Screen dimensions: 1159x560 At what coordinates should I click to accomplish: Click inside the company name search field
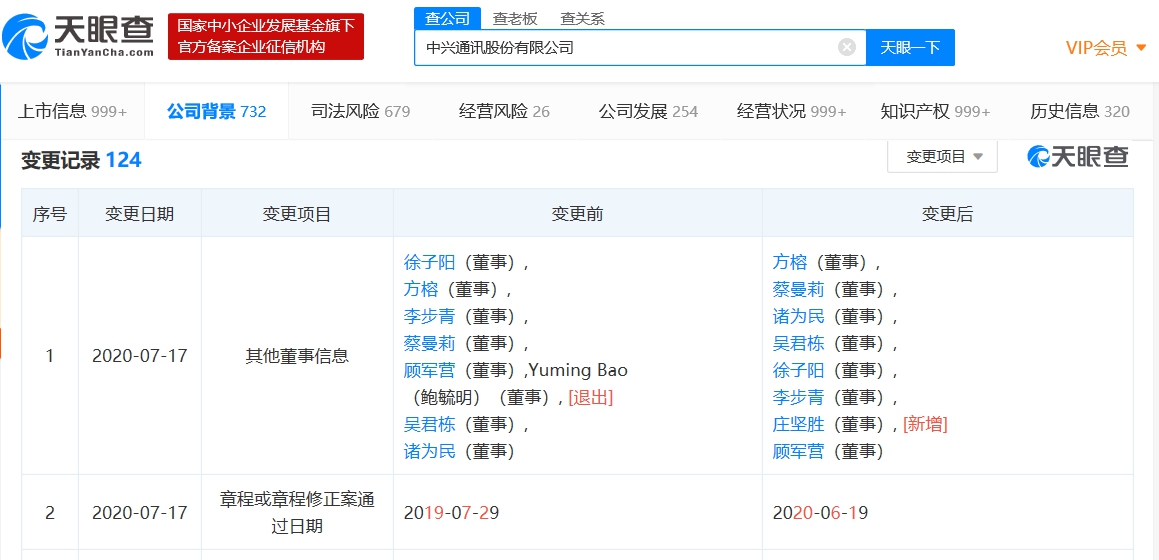coord(625,47)
